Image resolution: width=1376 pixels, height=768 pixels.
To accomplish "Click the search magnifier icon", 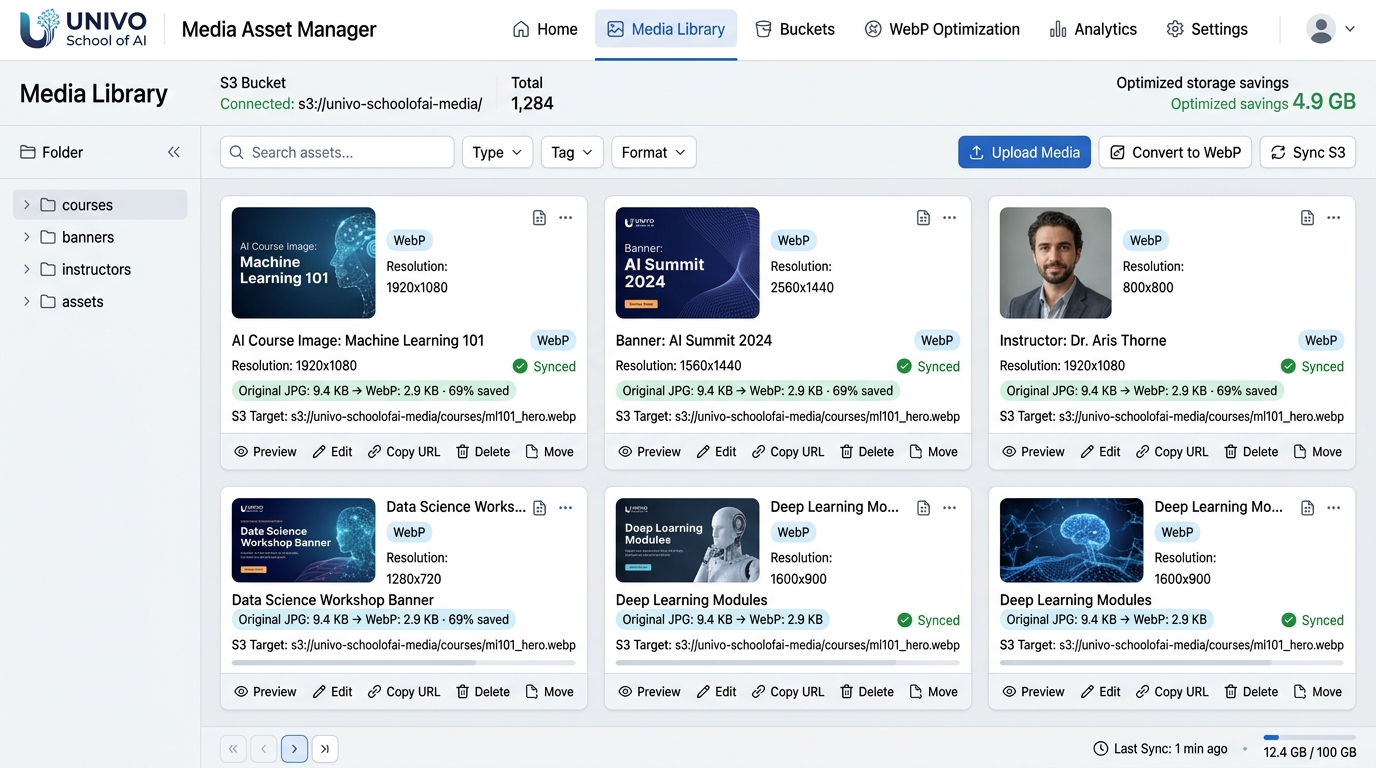I will point(237,152).
